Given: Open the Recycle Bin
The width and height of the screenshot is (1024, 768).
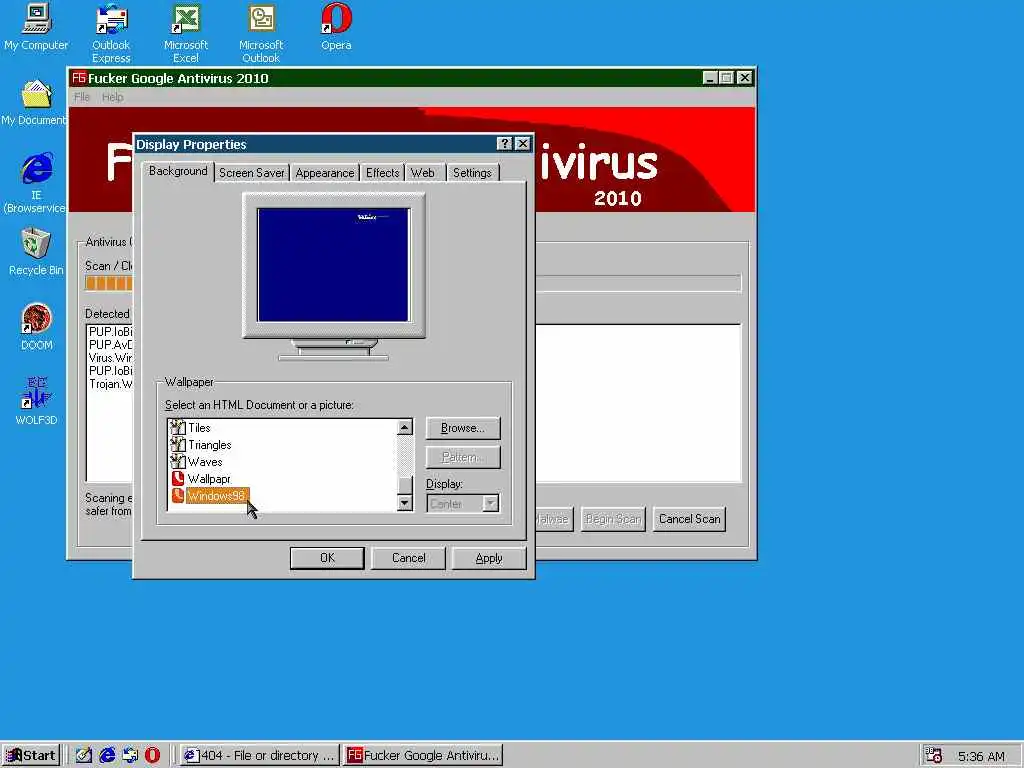Looking at the screenshot, I should click(36, 252).
